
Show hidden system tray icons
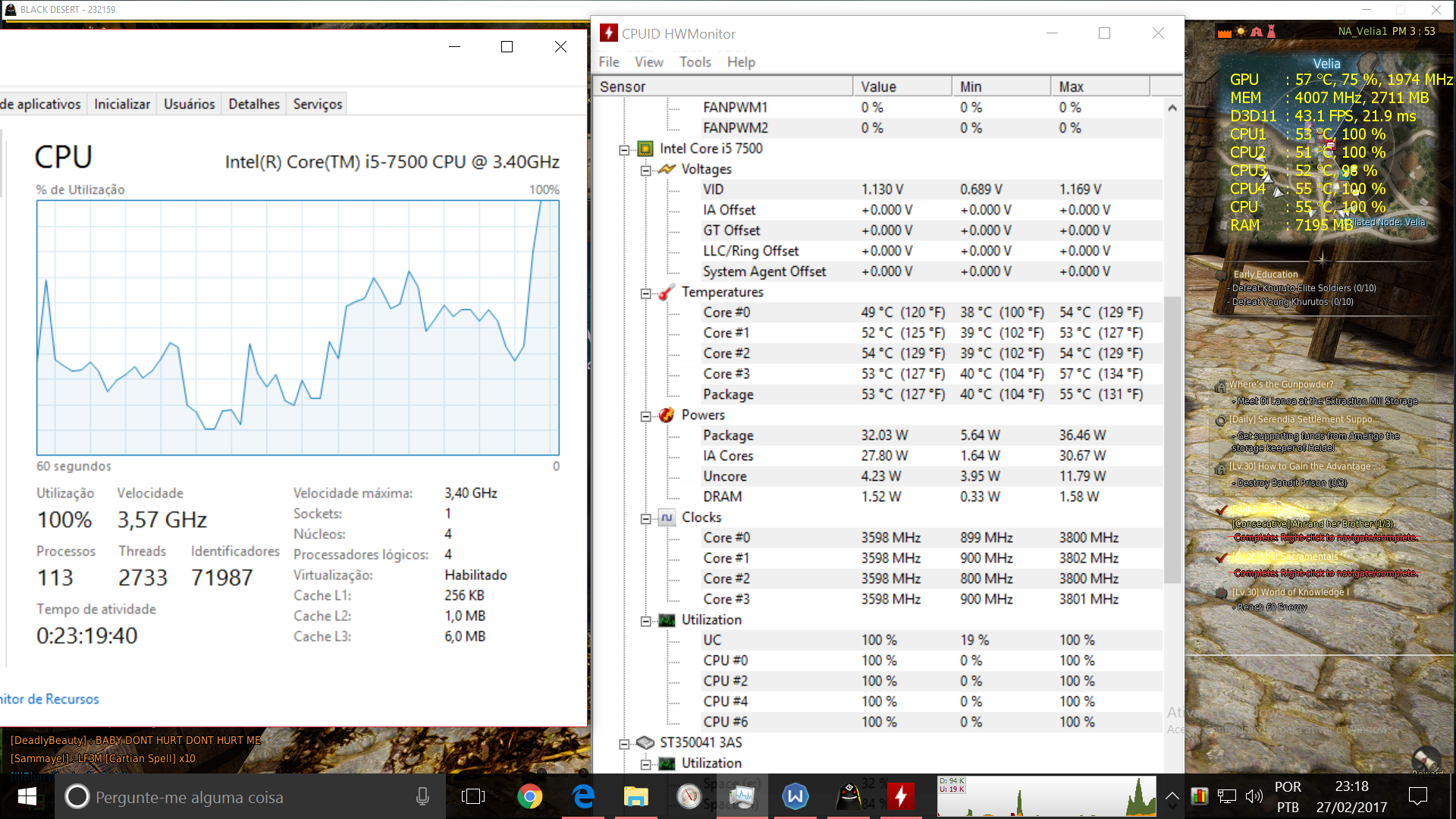[1172, 796]
